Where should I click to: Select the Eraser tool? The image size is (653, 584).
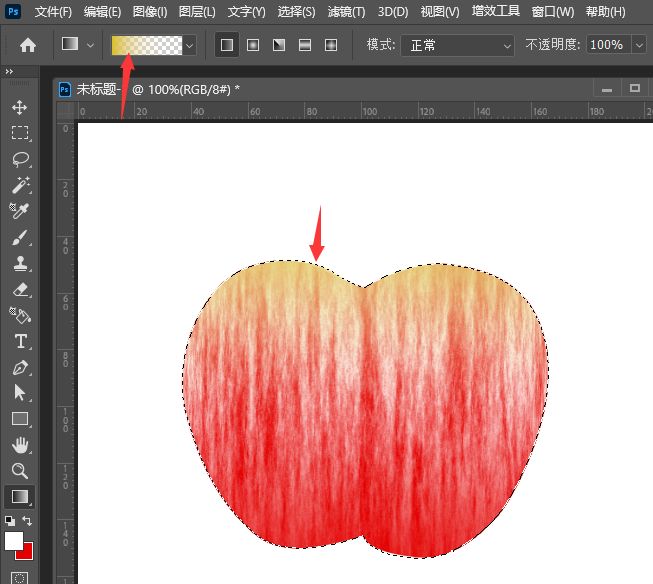pyautogui.click(x=20, y=290)
